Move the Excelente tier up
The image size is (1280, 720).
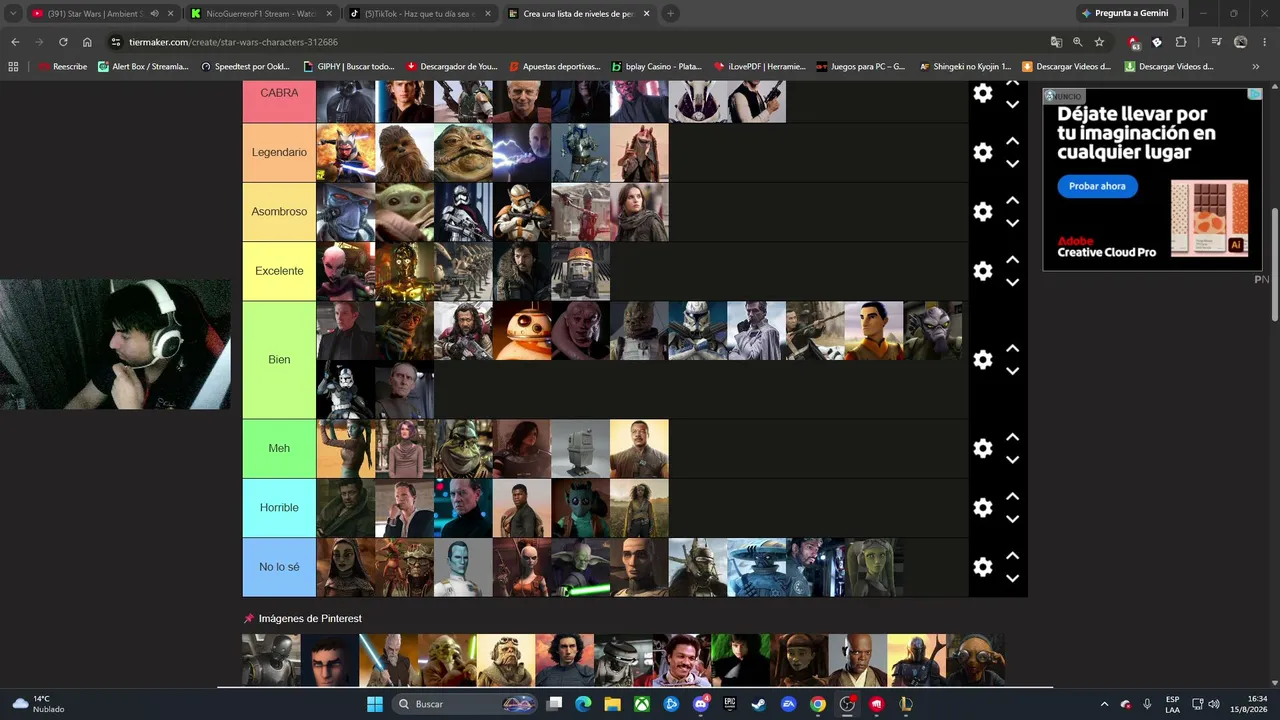coord(1012,259)
